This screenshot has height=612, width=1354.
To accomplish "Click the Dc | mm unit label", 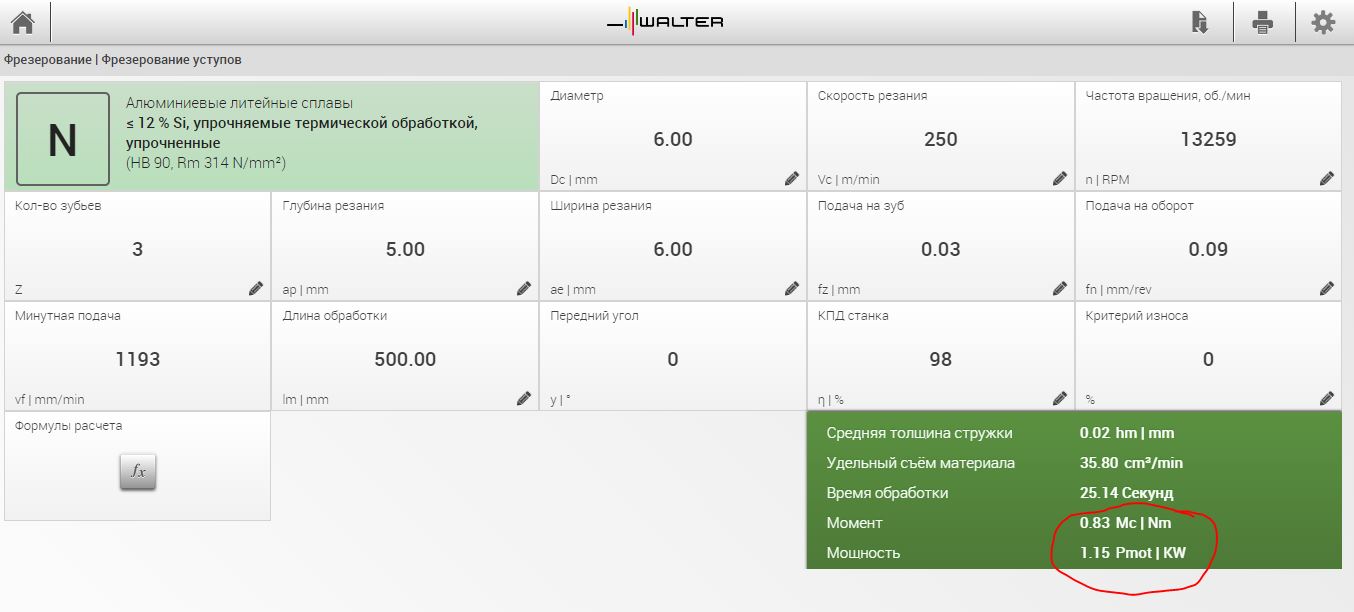I will pyautogui.click(x=574, y=180).
